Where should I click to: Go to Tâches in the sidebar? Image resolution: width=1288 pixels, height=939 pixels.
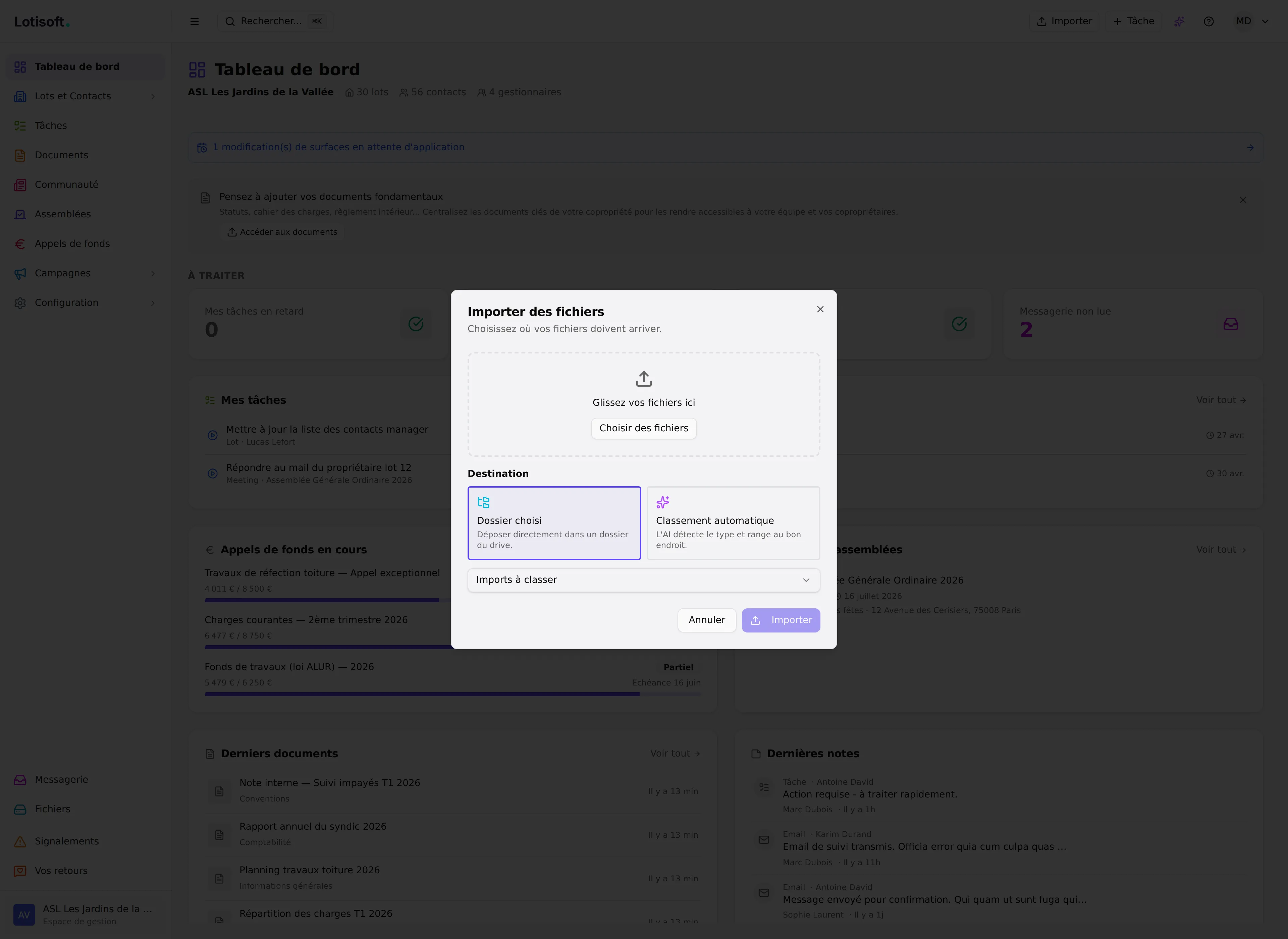point(85,126)
